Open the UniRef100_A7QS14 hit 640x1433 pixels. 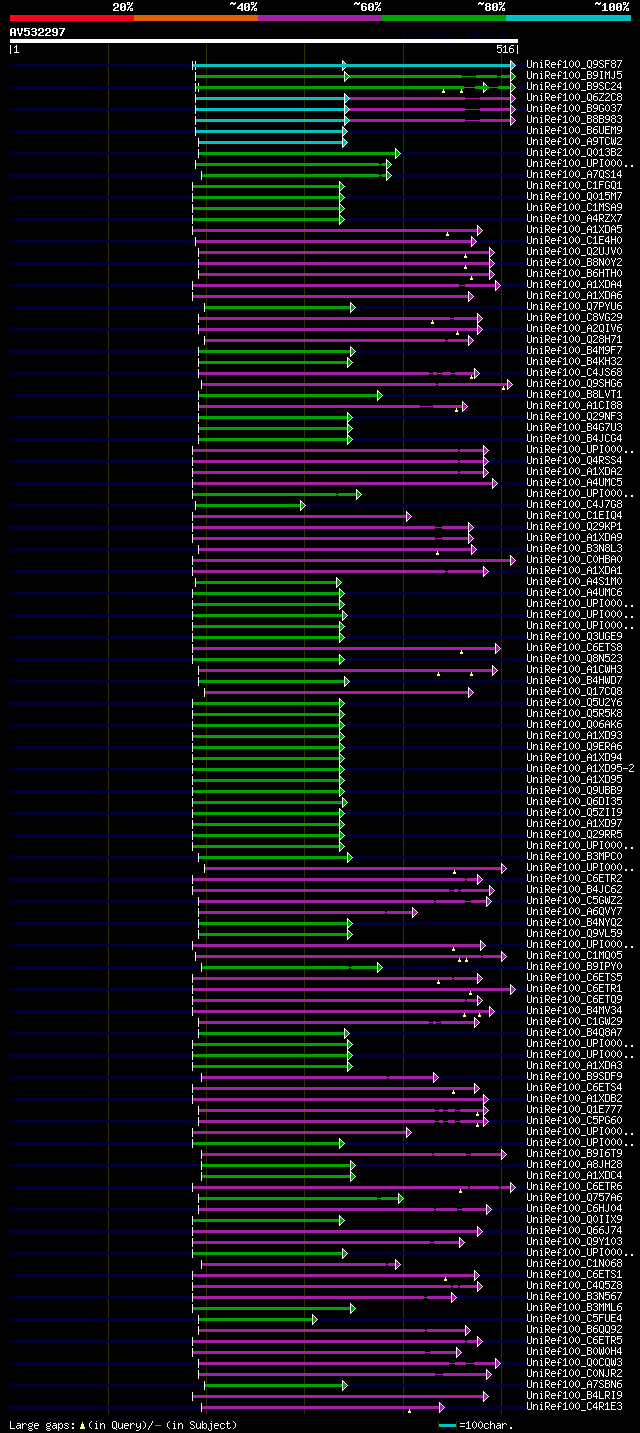pyautogui.click(x=574, y=175)
